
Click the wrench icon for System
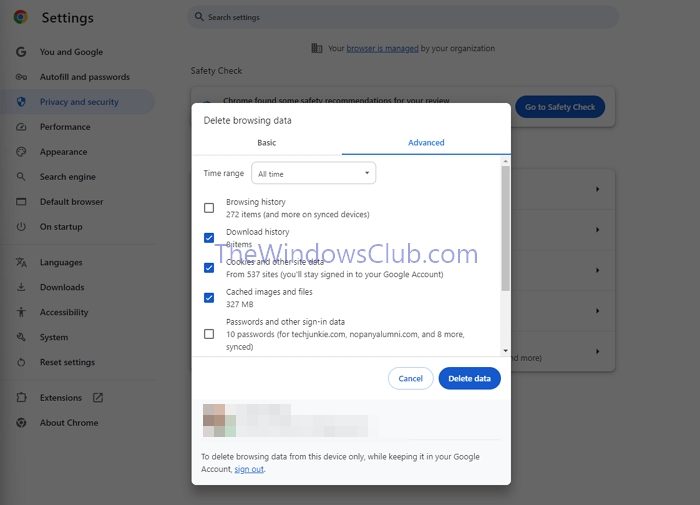pyautogui.click(x=21, y=337)
